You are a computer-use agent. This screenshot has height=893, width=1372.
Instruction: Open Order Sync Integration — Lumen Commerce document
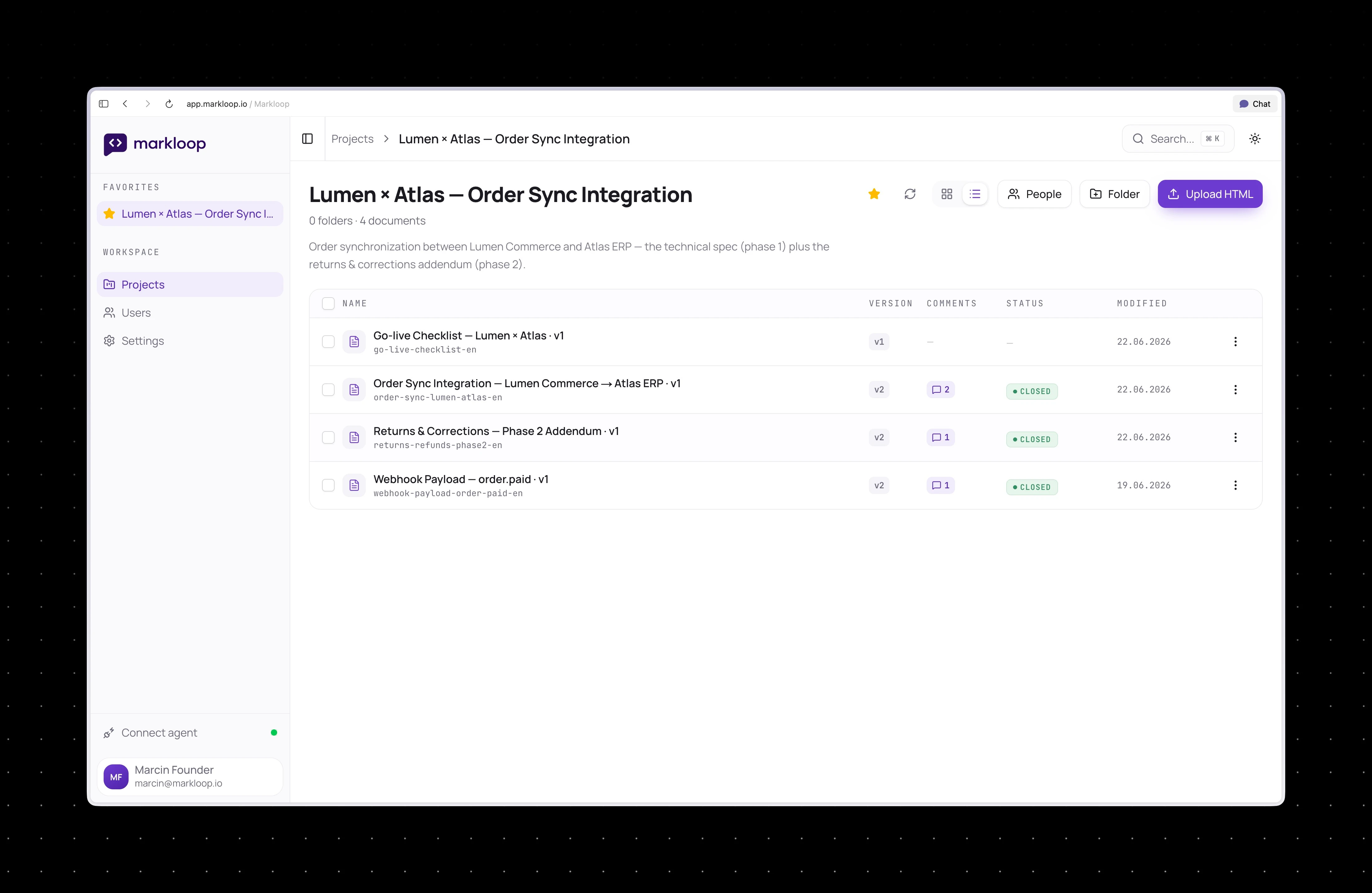(x=527, y=384)
